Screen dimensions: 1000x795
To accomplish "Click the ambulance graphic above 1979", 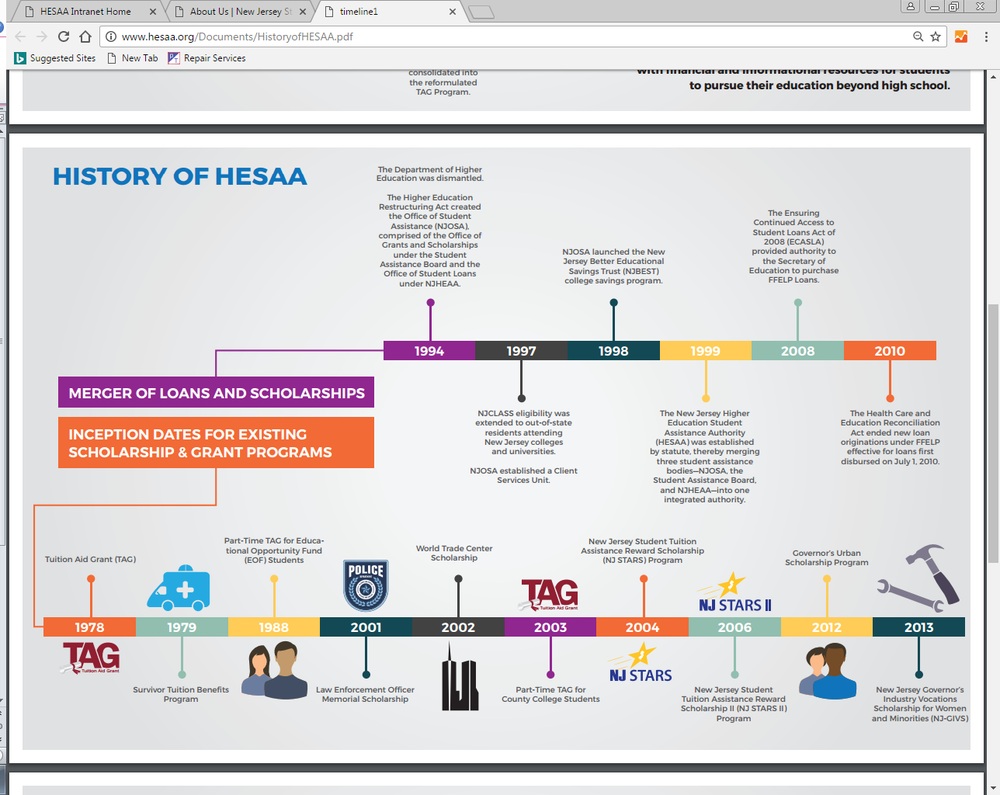I will click(178, 588).
